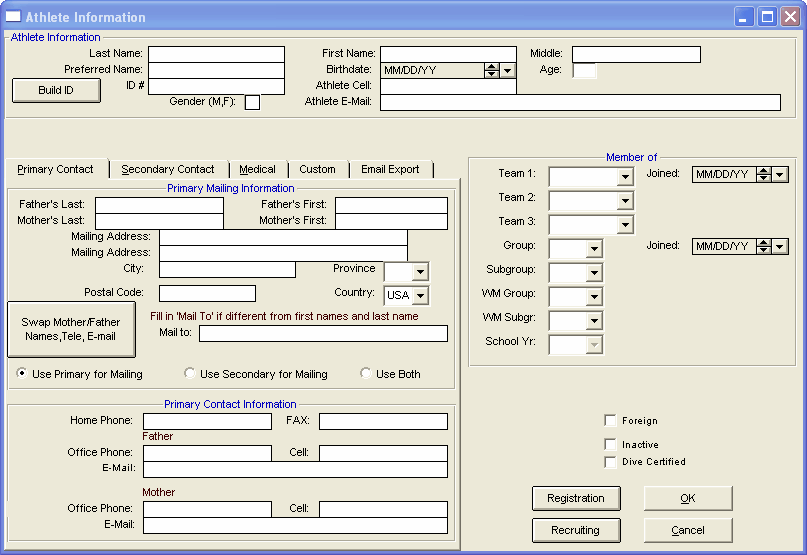
Task: Click the Birthdate spinner arrows
Action: [491, 70]
